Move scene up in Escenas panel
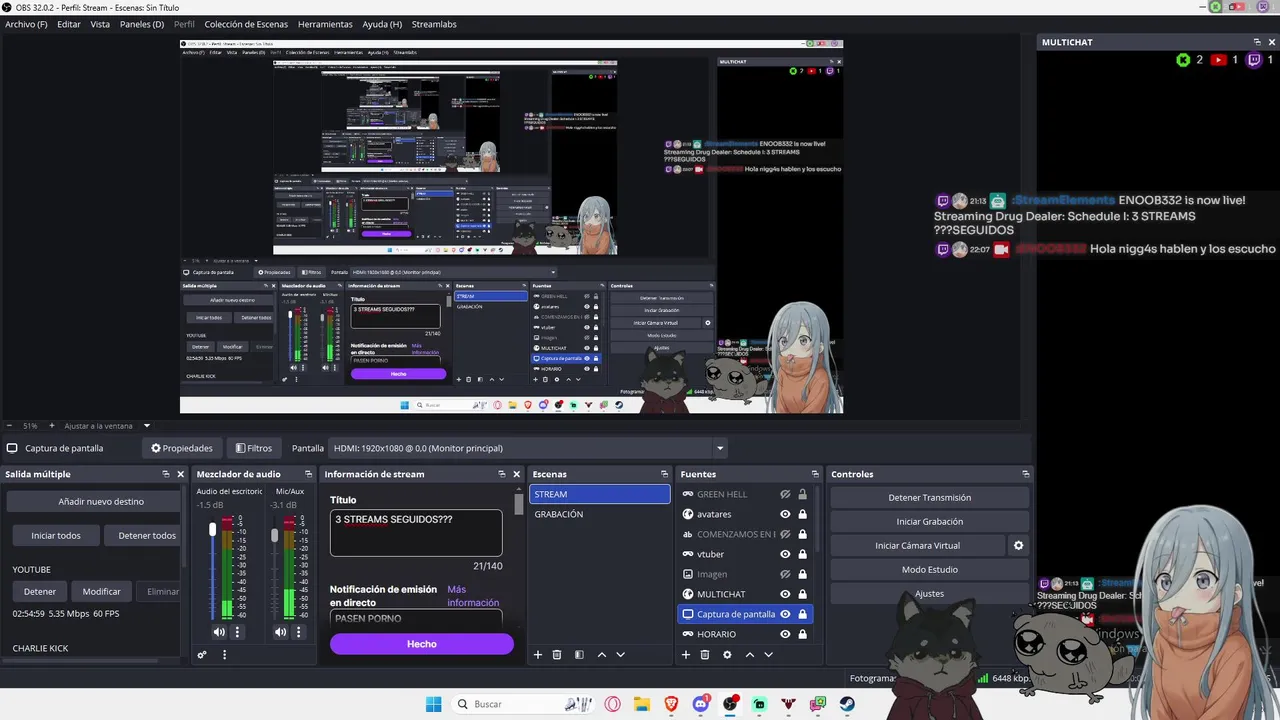This screenshot has height=720, width=1280. click(x=601, y=655)
